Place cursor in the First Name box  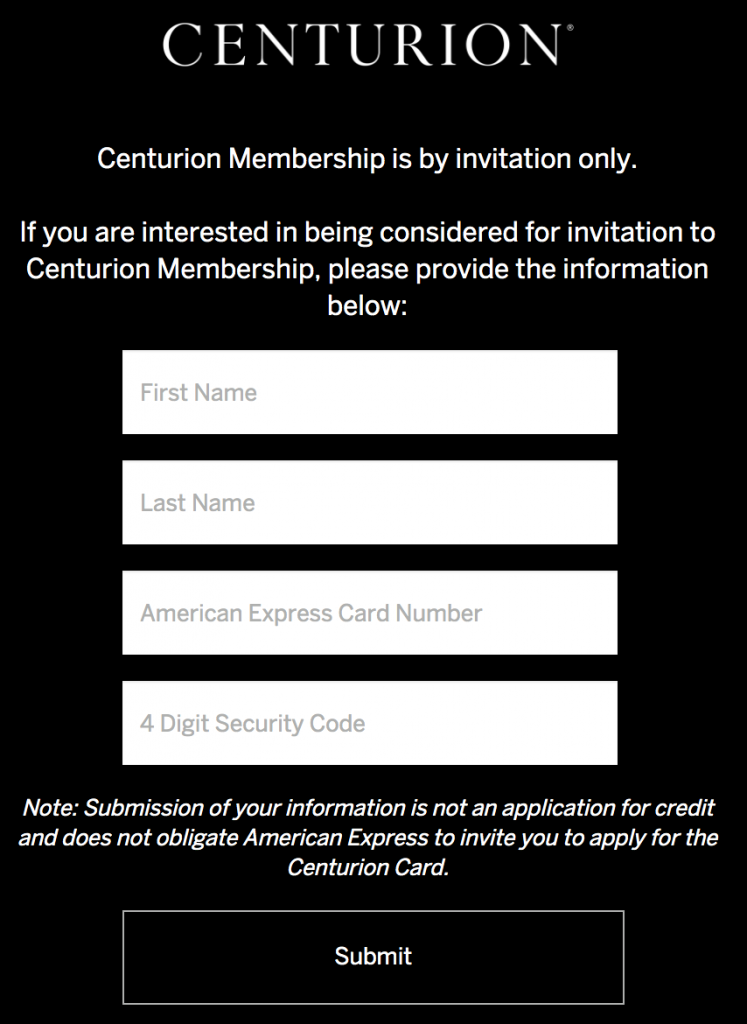(370, 392)
